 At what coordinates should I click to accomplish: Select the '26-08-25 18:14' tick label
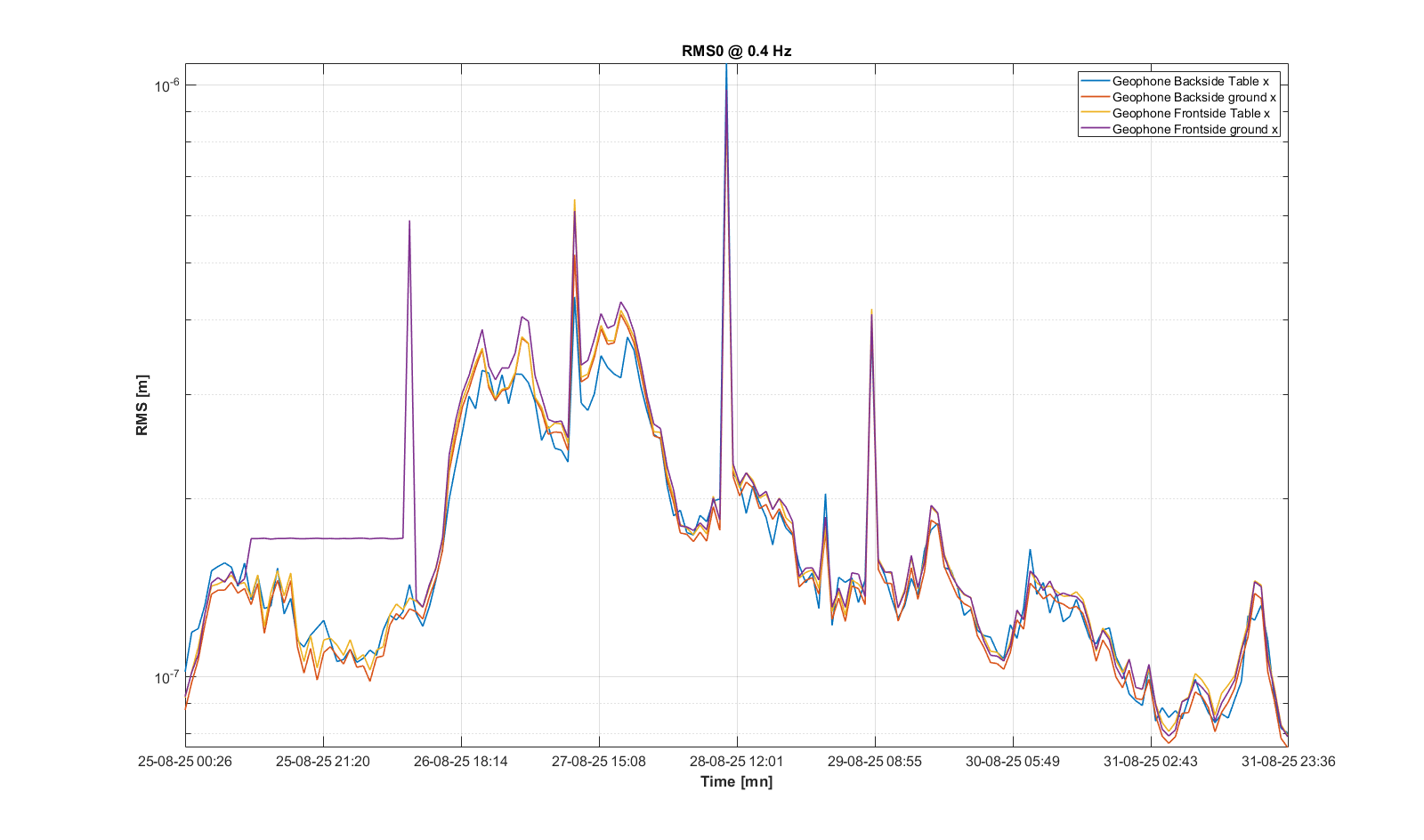pyautogui.click(x=461, y=761)
